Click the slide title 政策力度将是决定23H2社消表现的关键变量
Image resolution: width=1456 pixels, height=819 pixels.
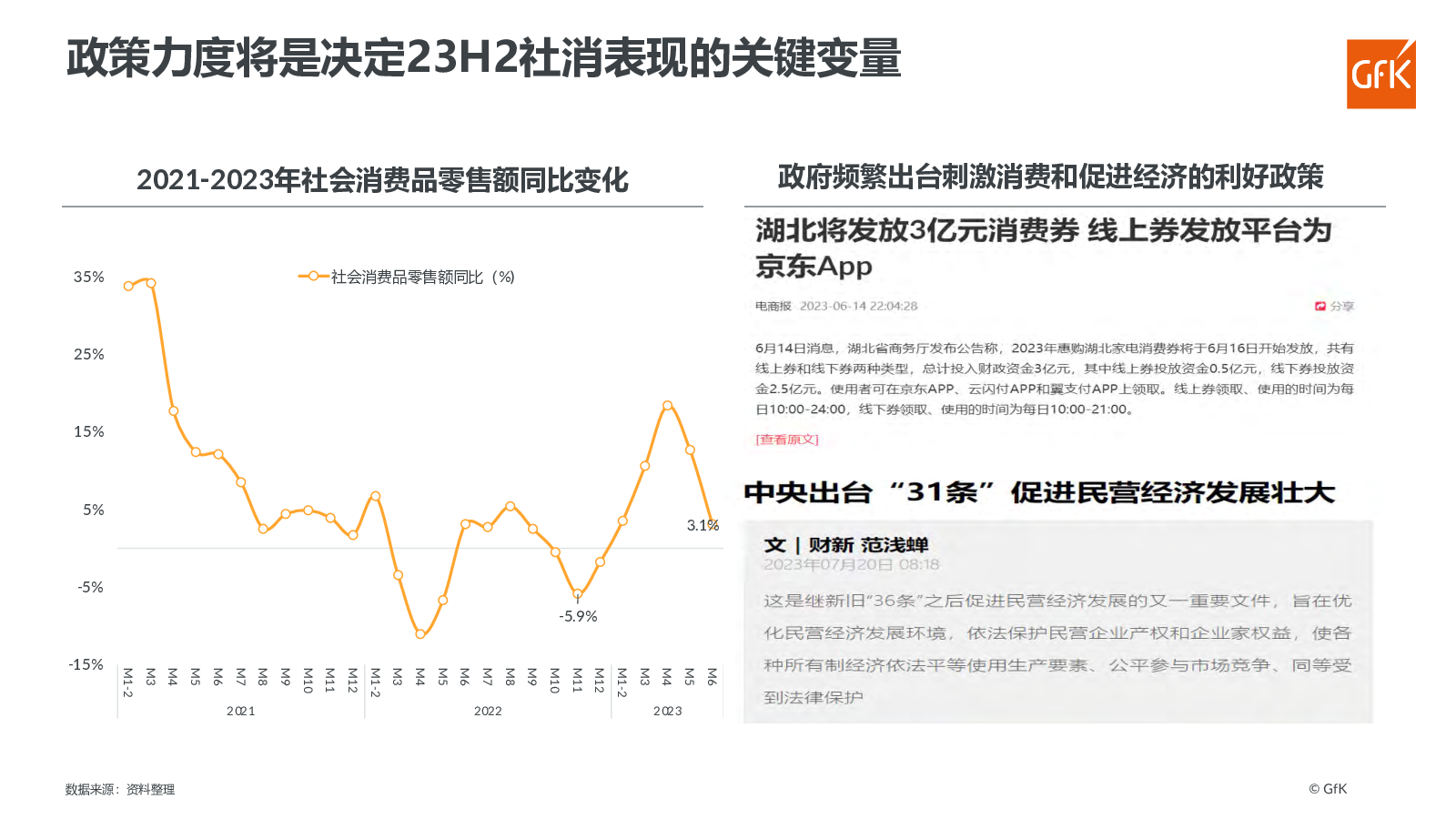coord(483,58)
